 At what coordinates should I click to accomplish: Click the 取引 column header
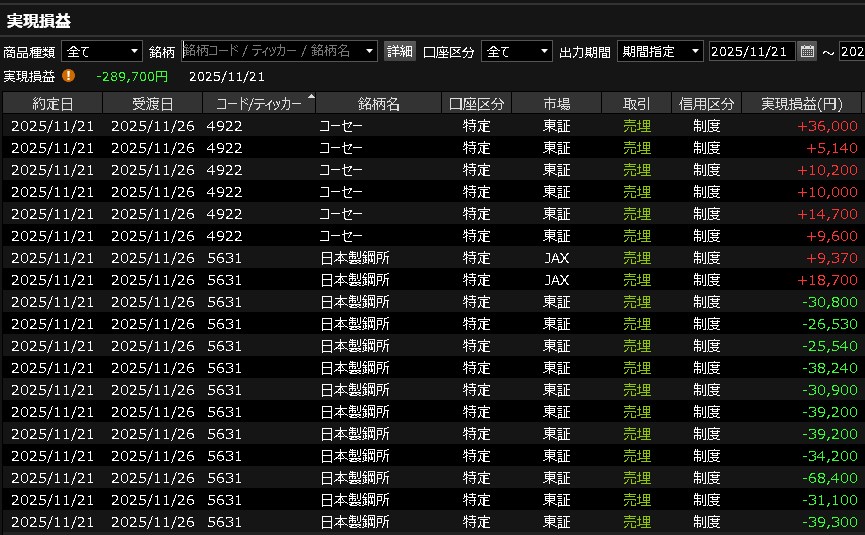coord(636,103)
